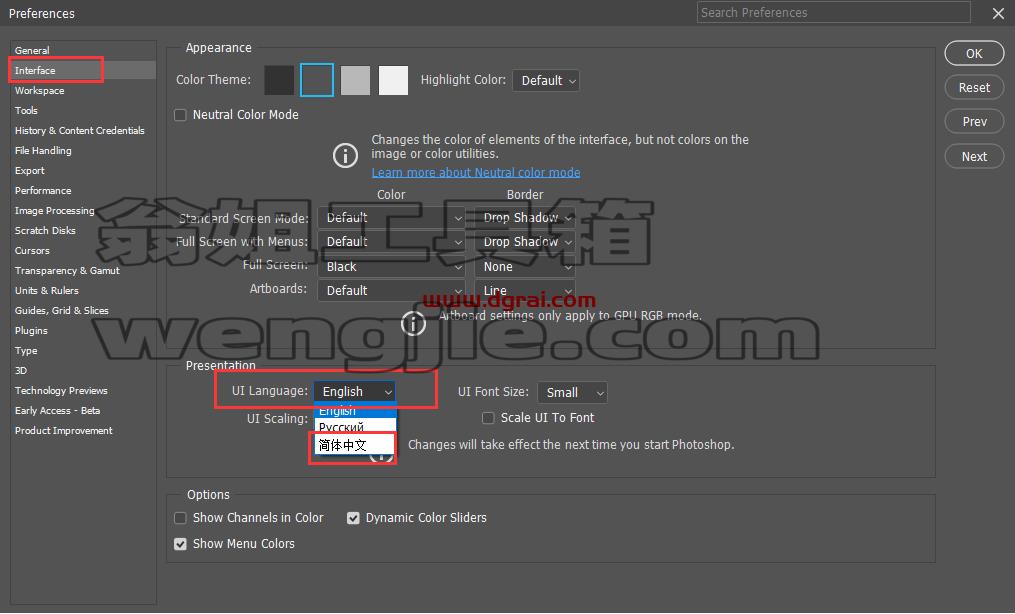Open the Performance preferences section

tap(43, 190)
